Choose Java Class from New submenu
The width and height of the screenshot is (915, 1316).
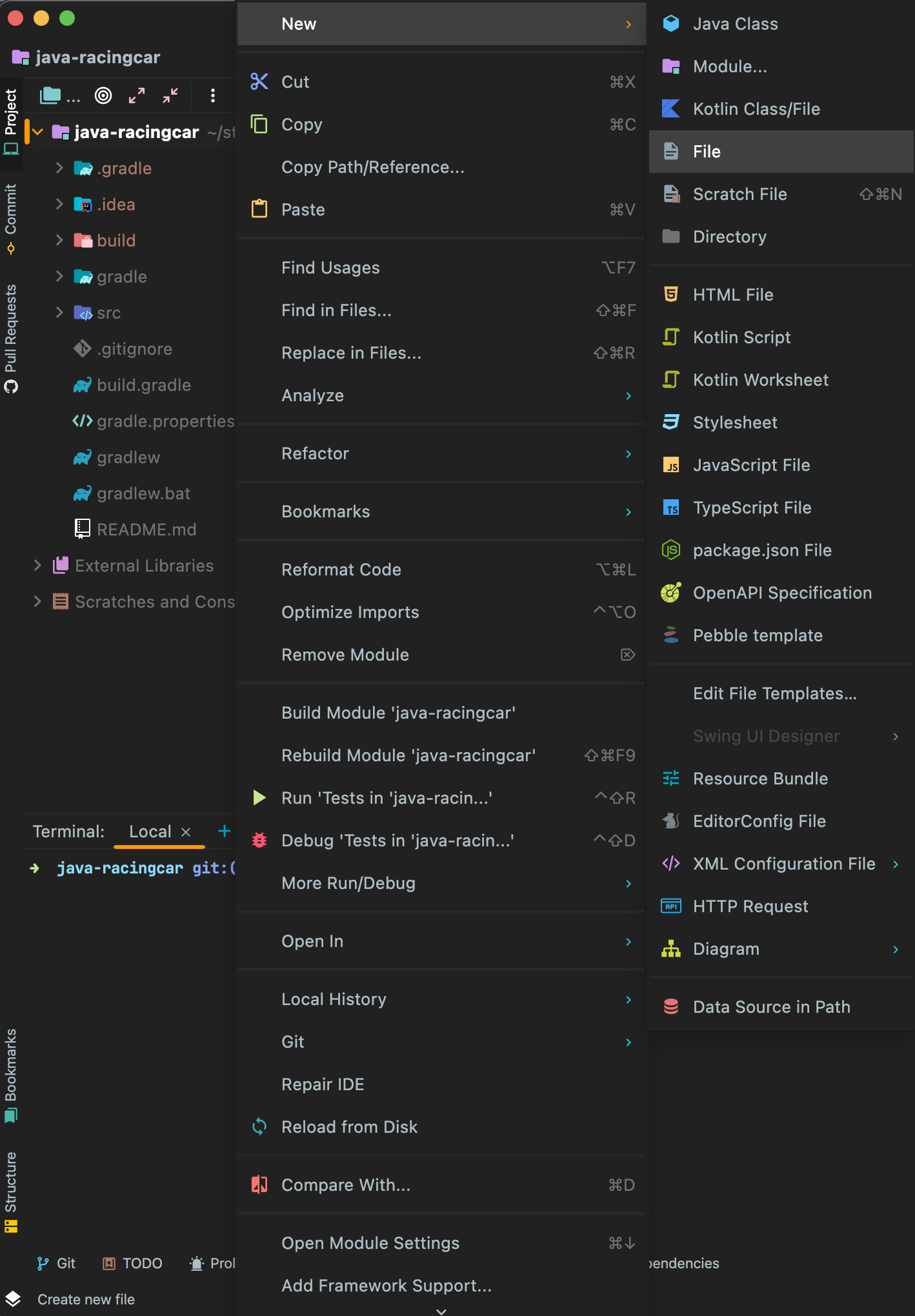pos(735,24)
